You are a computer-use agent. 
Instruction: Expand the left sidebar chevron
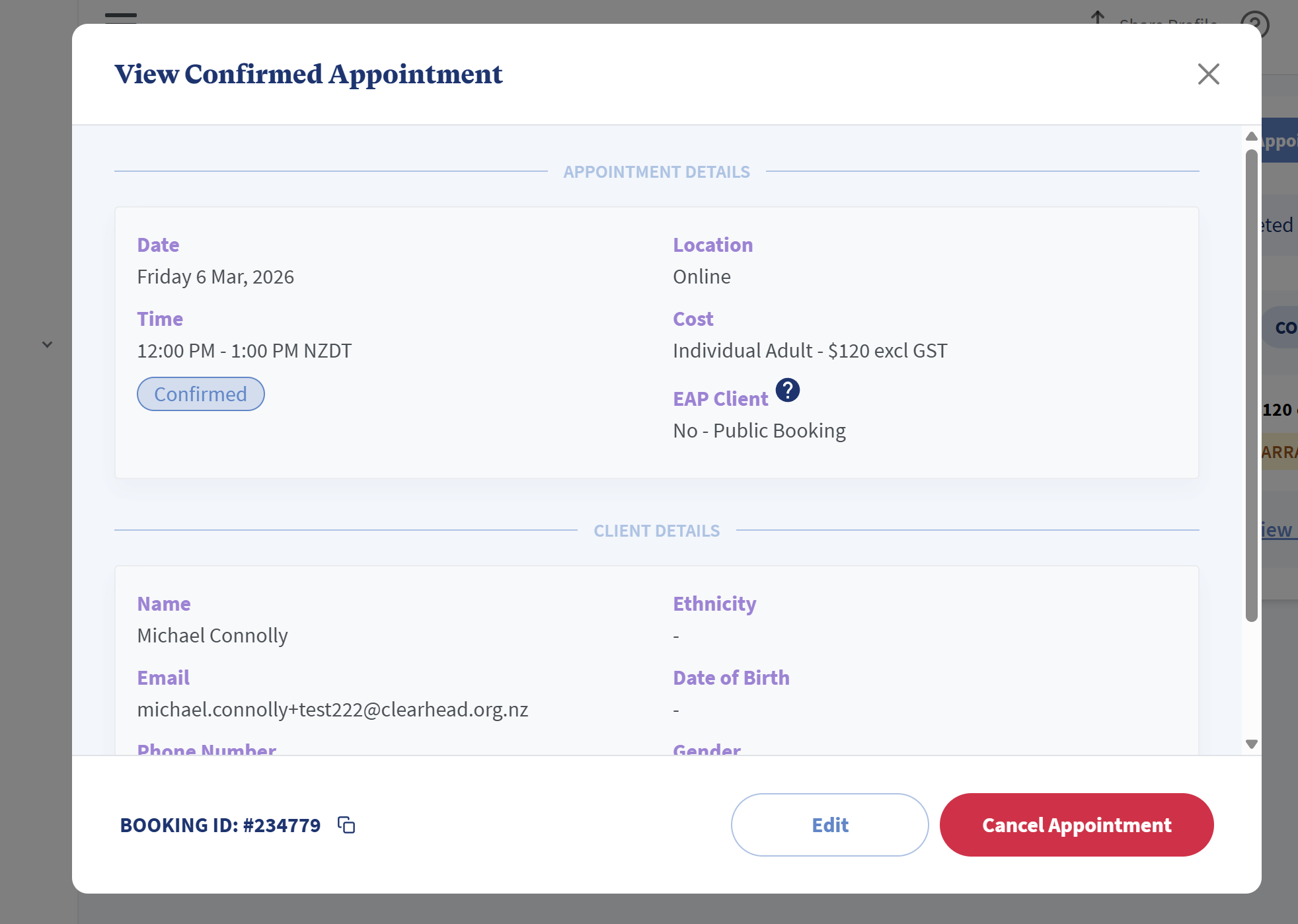tap(47, 344)
